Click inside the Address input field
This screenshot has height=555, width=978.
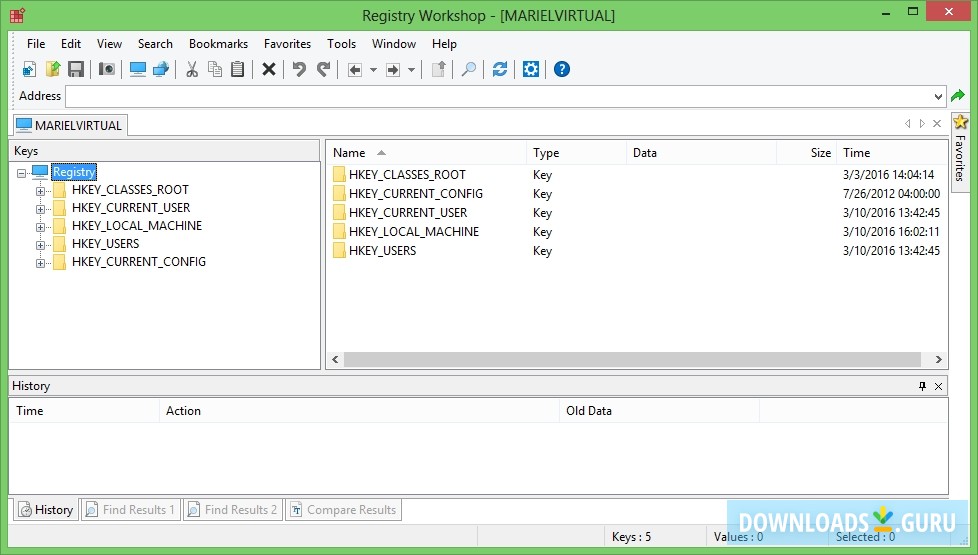[x=499, y=97]
